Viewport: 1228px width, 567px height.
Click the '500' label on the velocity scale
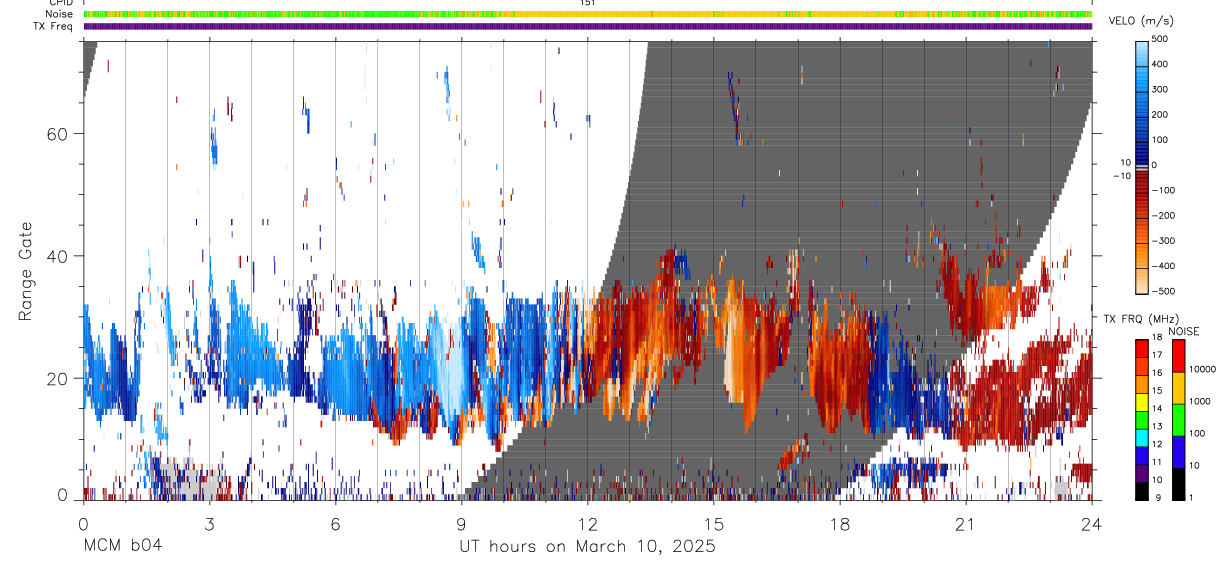point(1160,39)
